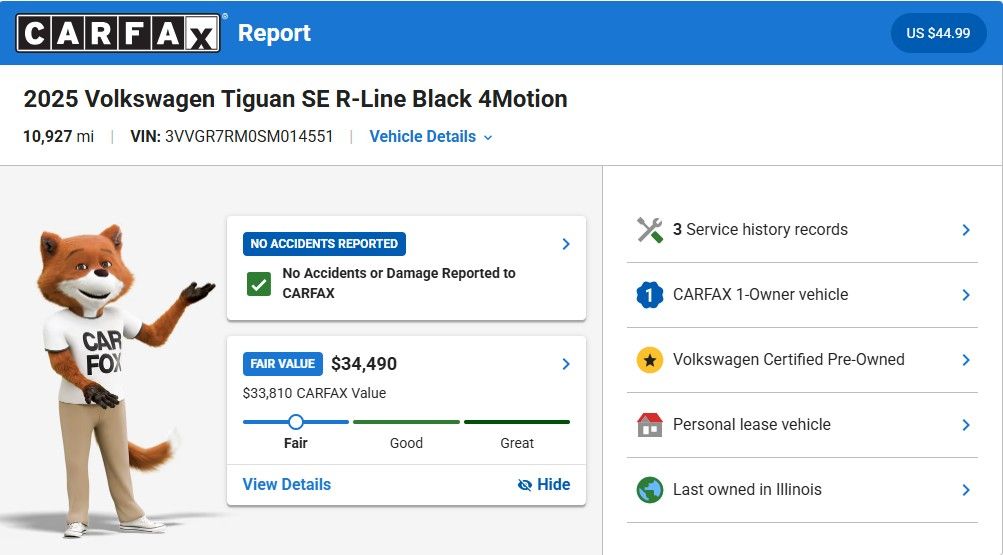Hide the CARFAX value panel
1003x555 pixels.
[544, 485]
